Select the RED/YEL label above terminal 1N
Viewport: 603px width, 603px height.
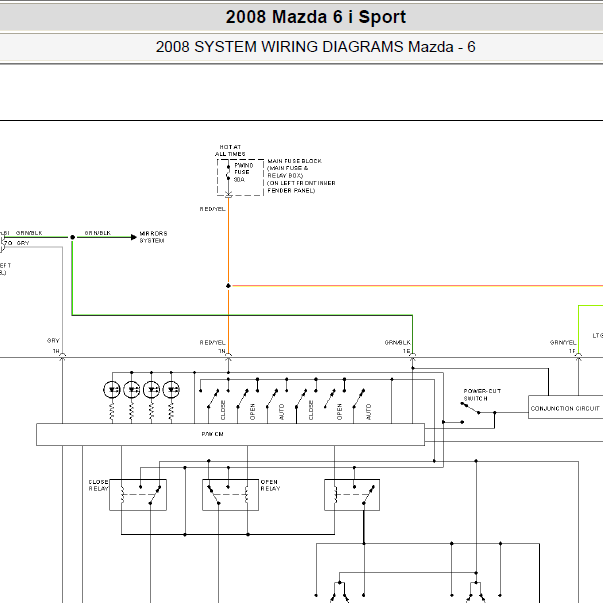click(x=212, y=342)
